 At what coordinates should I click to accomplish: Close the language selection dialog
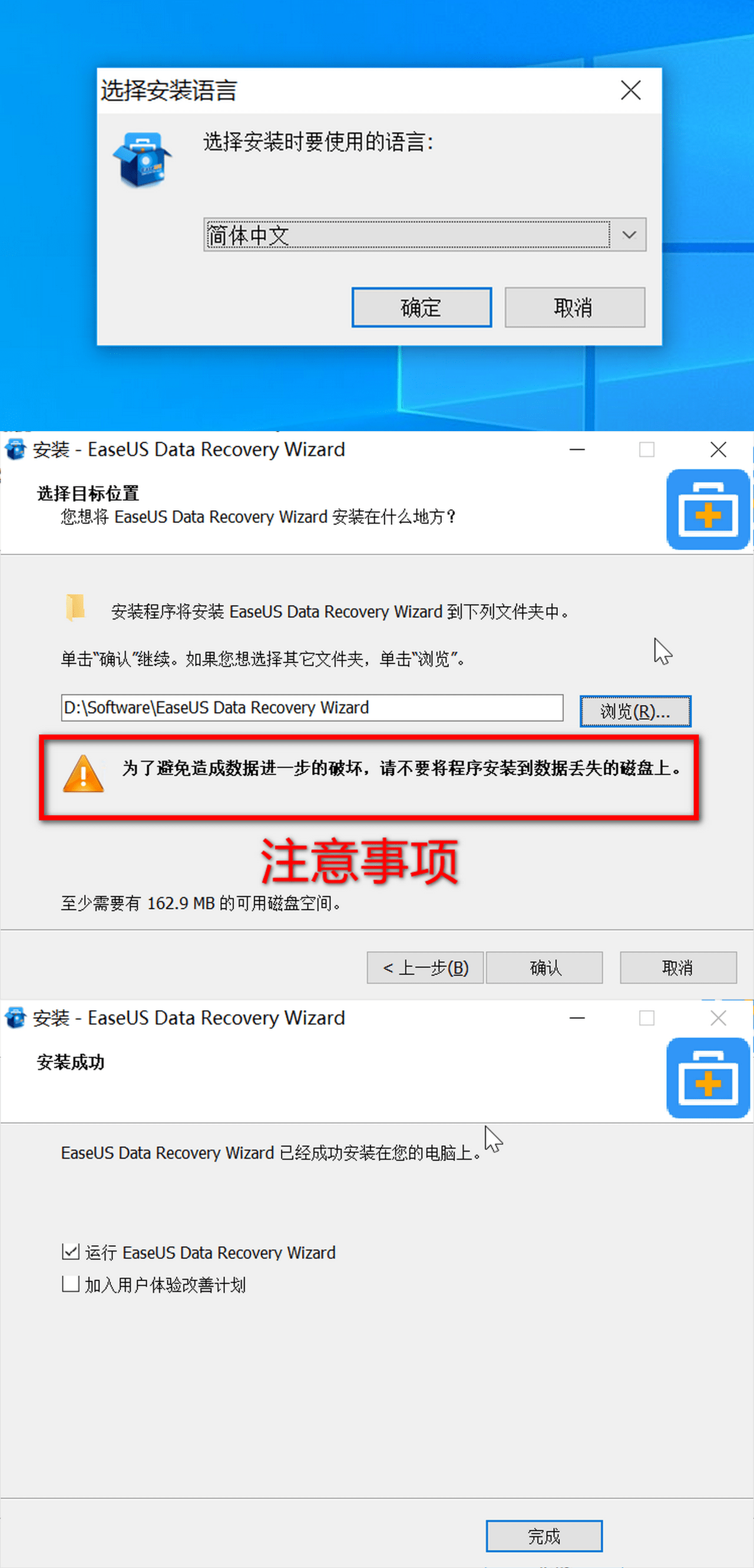[x=630, y=90]
